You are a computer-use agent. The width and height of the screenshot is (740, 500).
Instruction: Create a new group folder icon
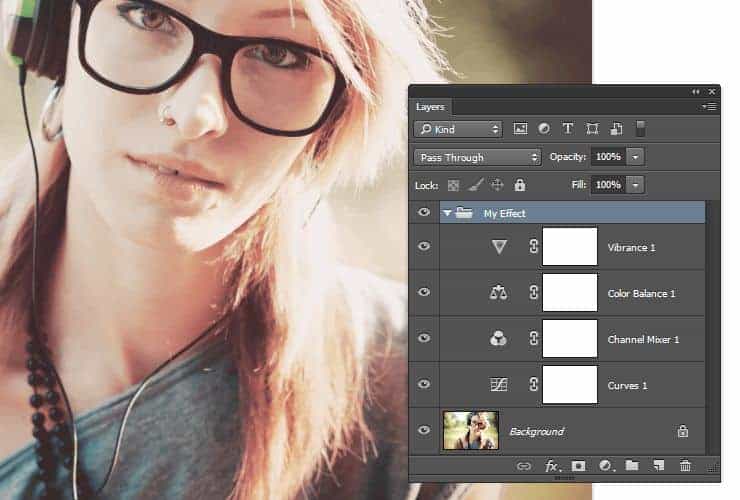632,466
